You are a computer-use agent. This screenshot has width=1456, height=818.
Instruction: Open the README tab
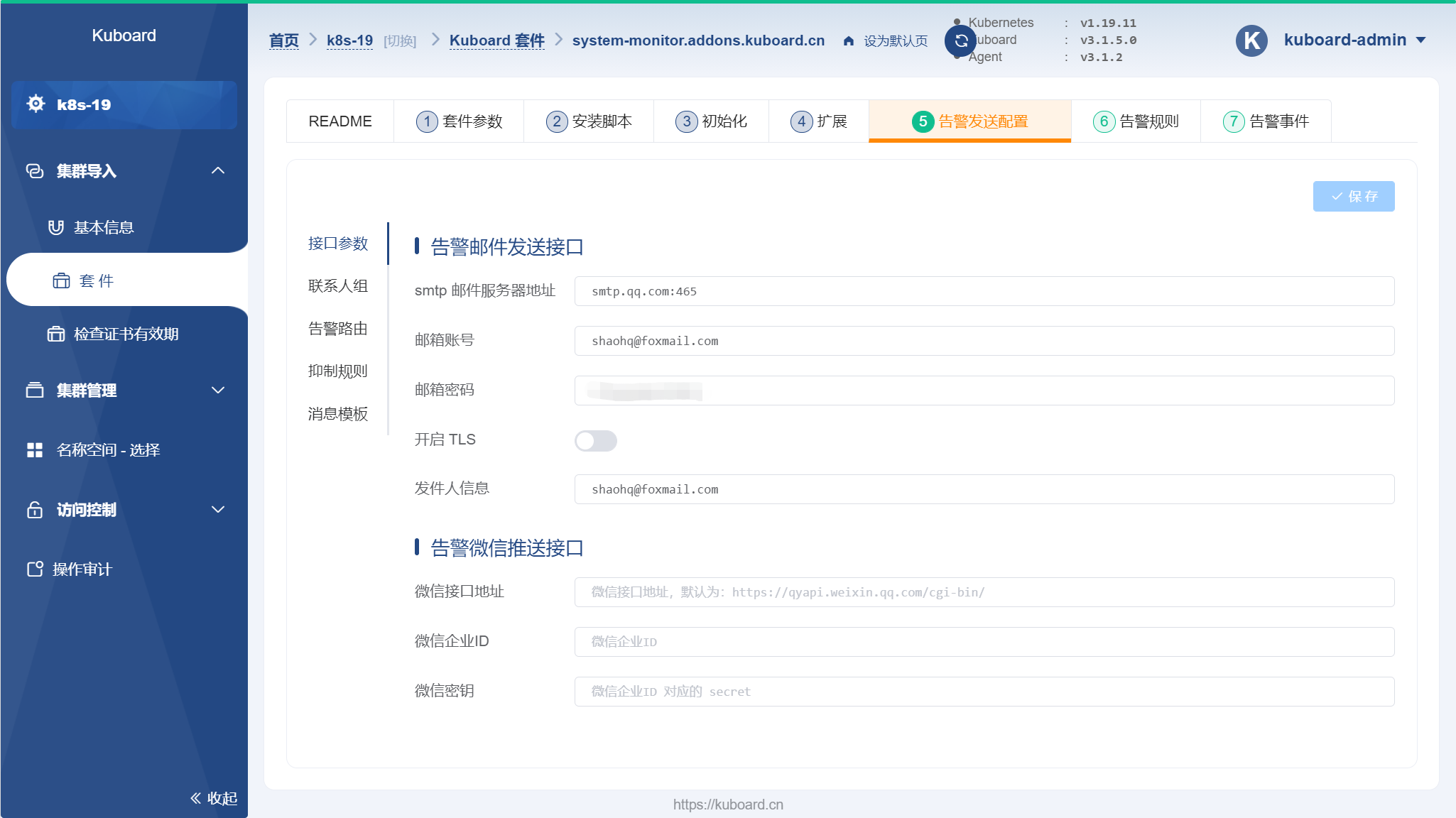coord(339,121)
